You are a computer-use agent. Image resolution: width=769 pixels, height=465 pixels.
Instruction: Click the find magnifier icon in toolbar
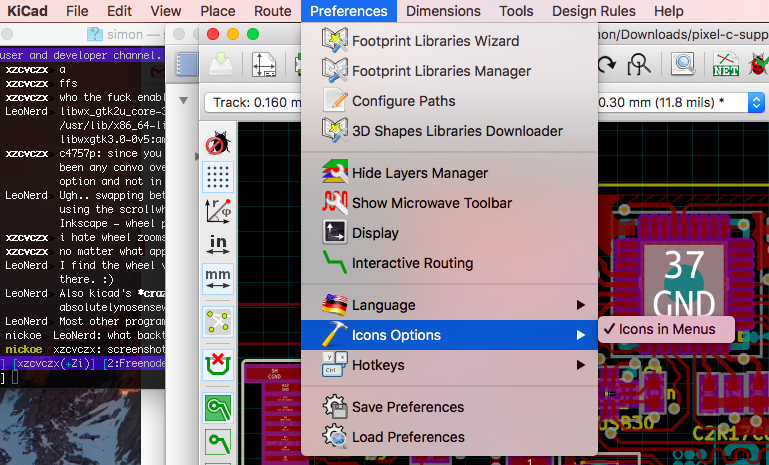click(x=683, y=65)
